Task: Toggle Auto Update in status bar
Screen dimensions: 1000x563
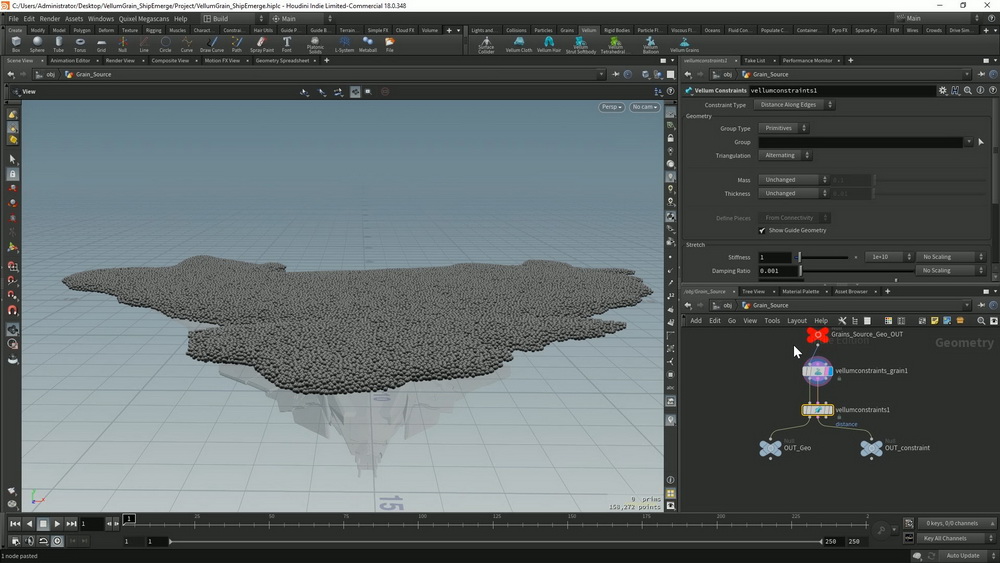Action: coord(962,555)
